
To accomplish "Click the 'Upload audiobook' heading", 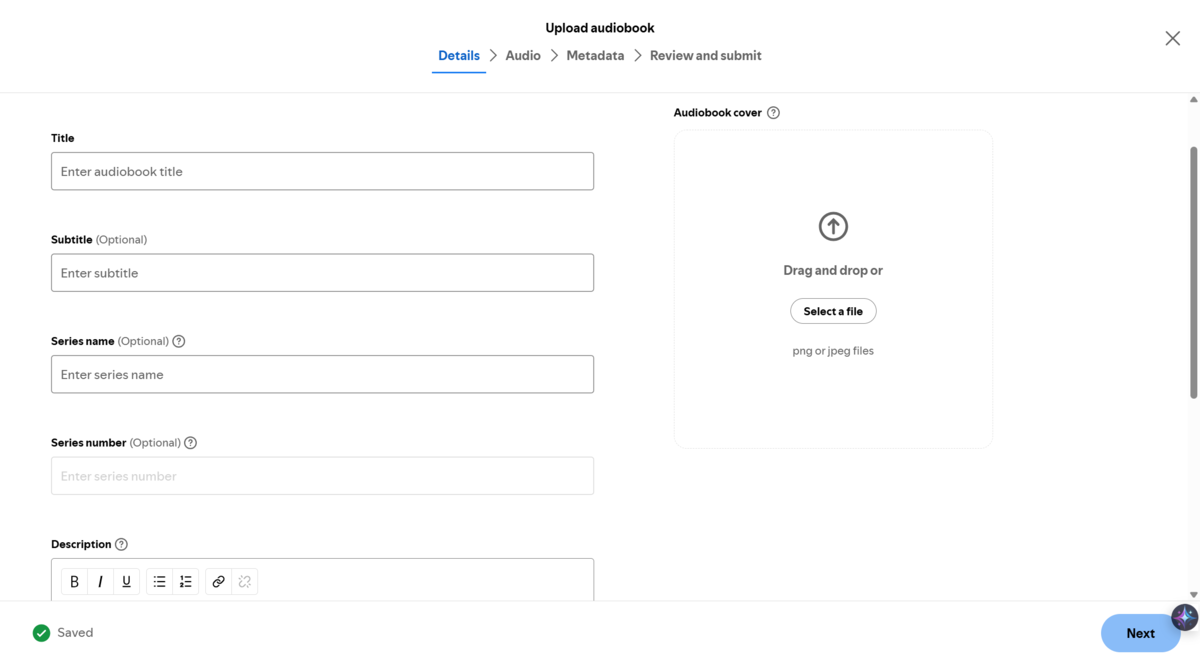I will point(600,28).
